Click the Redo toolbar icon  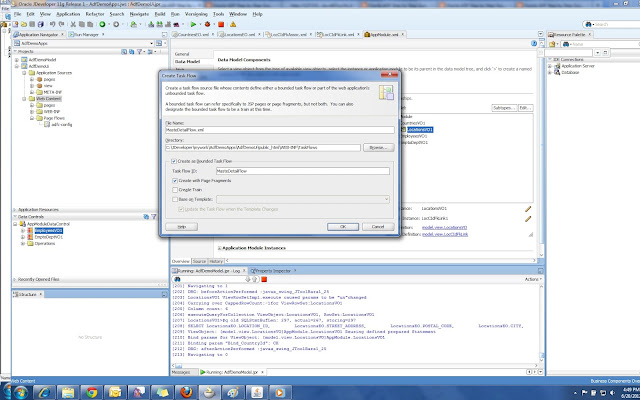tap(60, 24)
